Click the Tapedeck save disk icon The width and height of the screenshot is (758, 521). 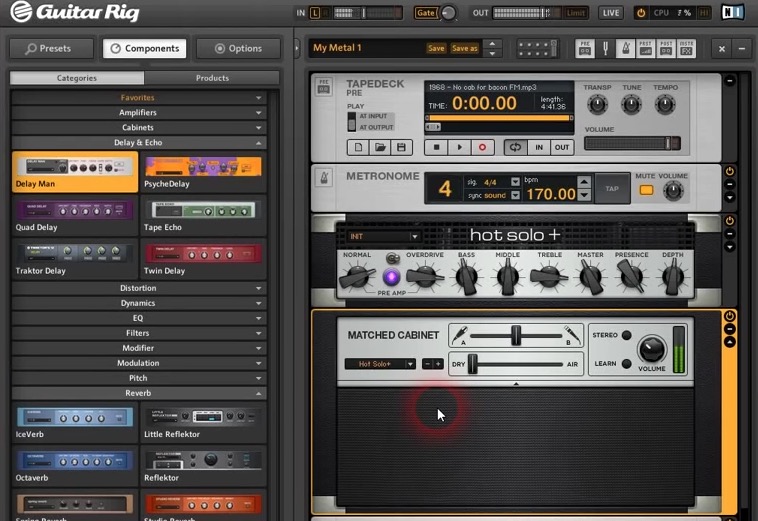401,147
